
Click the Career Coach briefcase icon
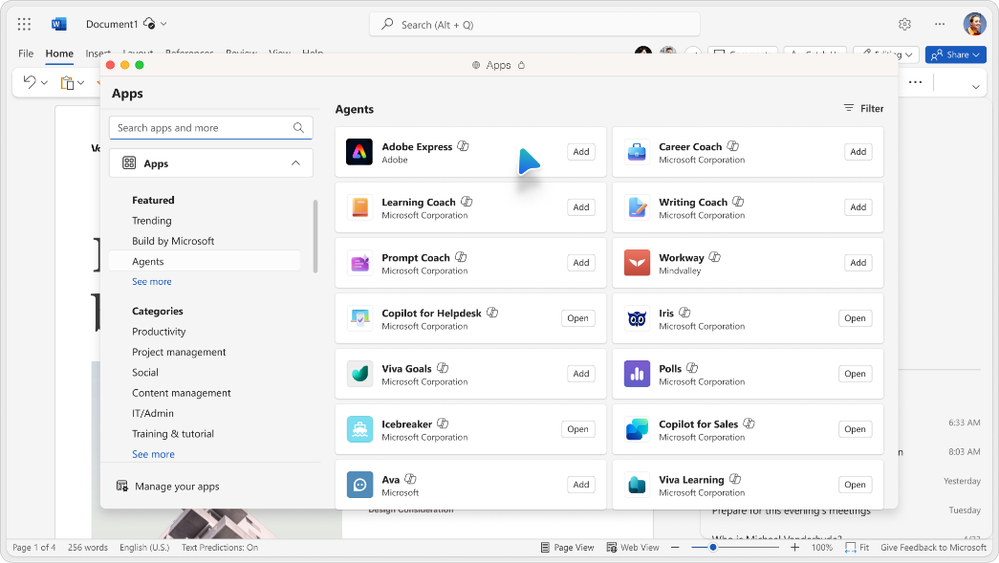click(636, 152)
